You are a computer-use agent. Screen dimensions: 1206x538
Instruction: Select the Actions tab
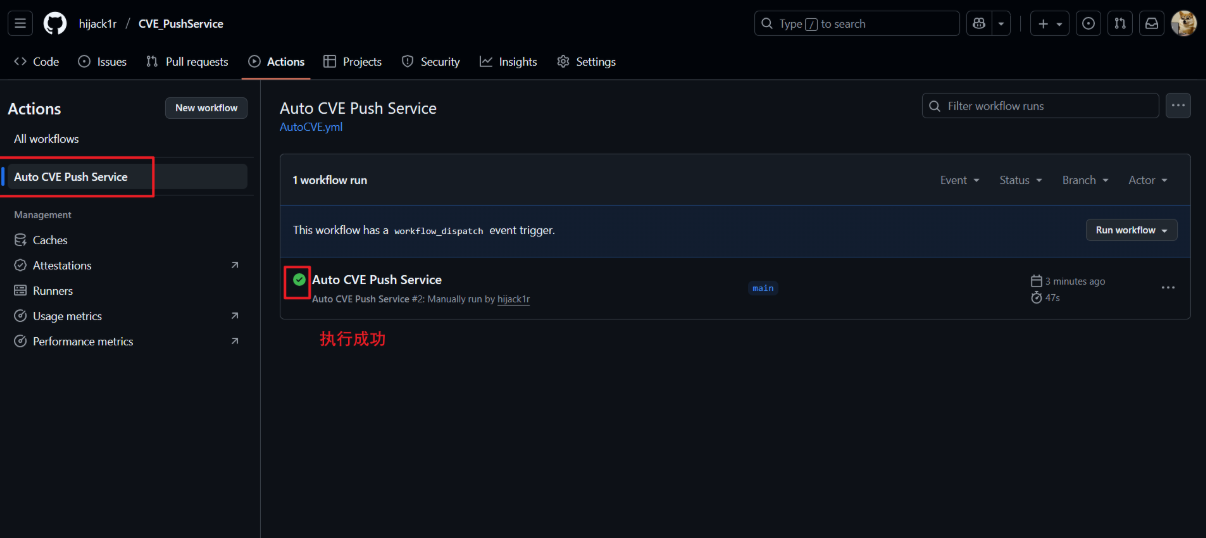coord(276,62)
